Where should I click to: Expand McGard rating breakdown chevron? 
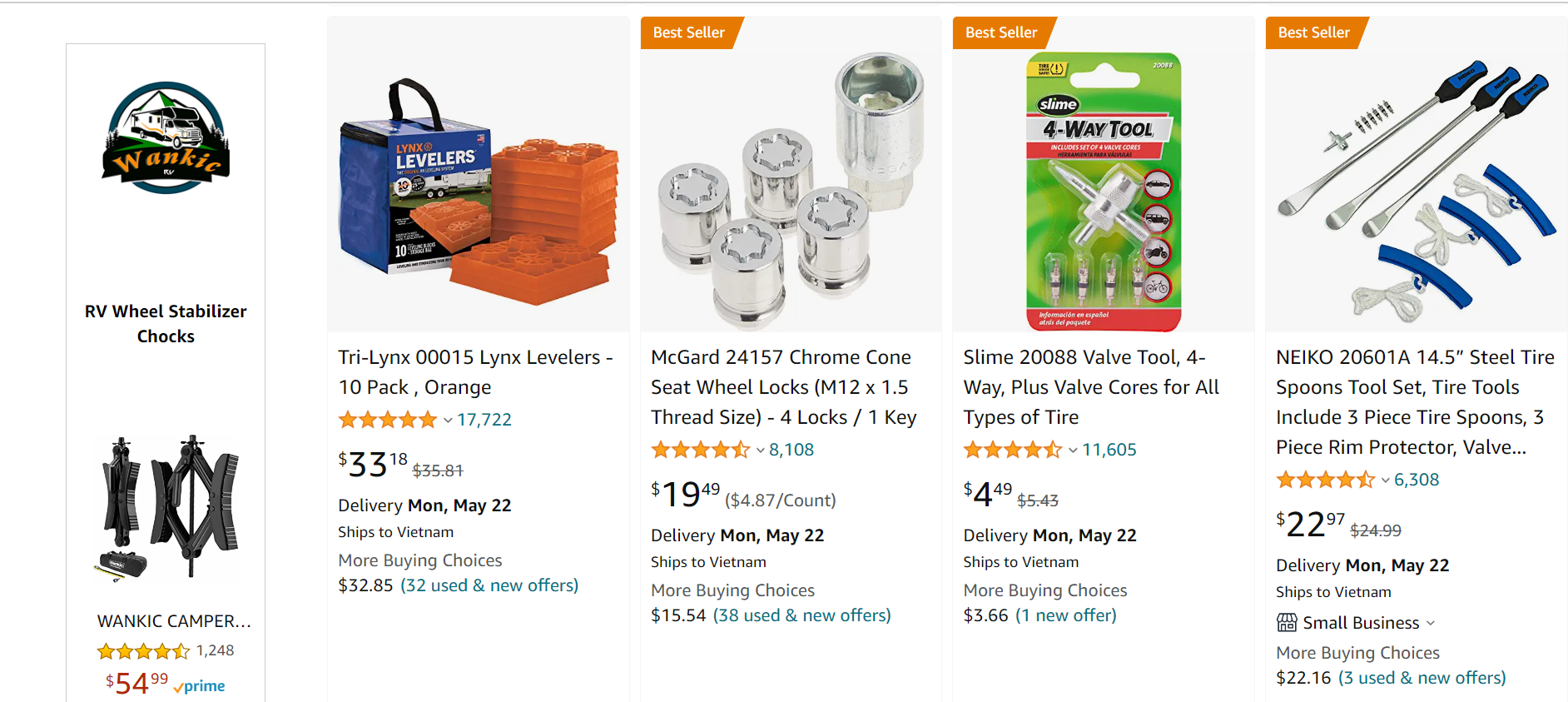761,451
